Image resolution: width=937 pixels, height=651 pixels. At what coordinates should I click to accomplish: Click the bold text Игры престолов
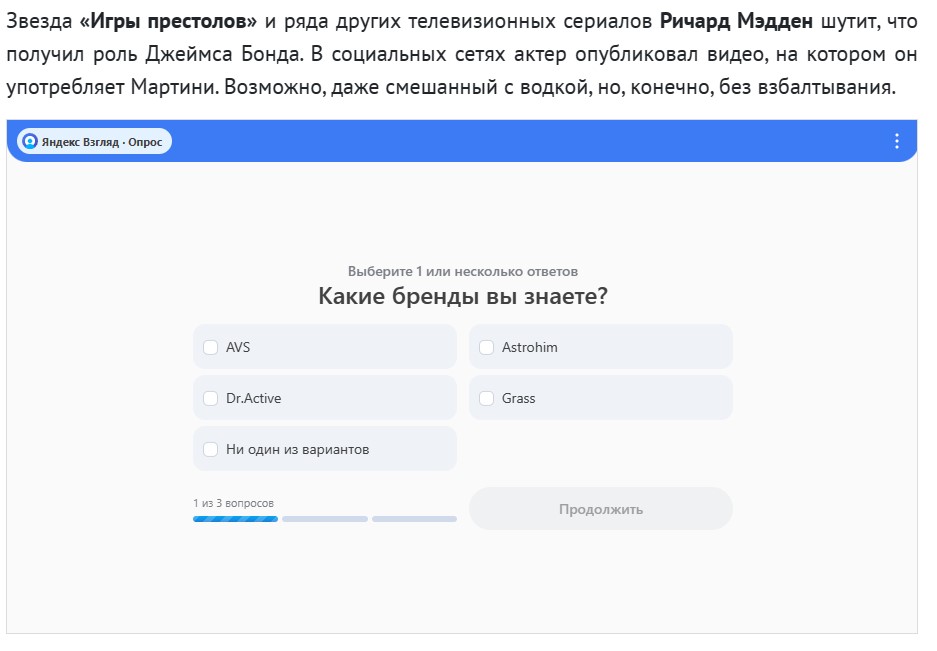(x=168, y=22)
